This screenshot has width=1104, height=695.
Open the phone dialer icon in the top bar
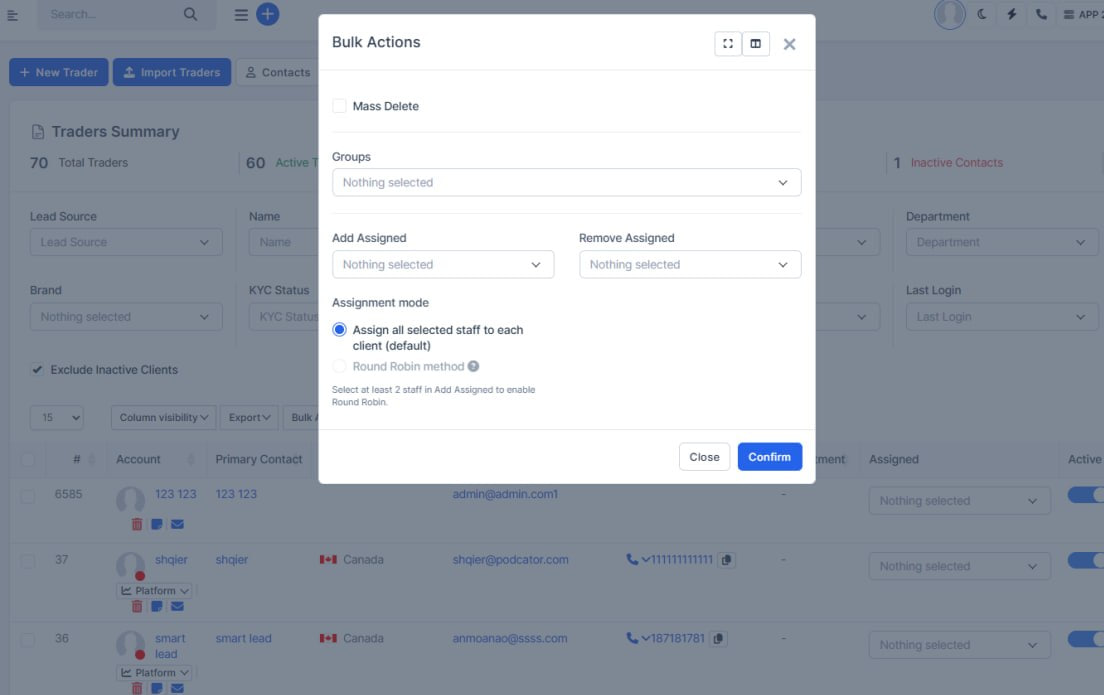[x=1041, y=14]
